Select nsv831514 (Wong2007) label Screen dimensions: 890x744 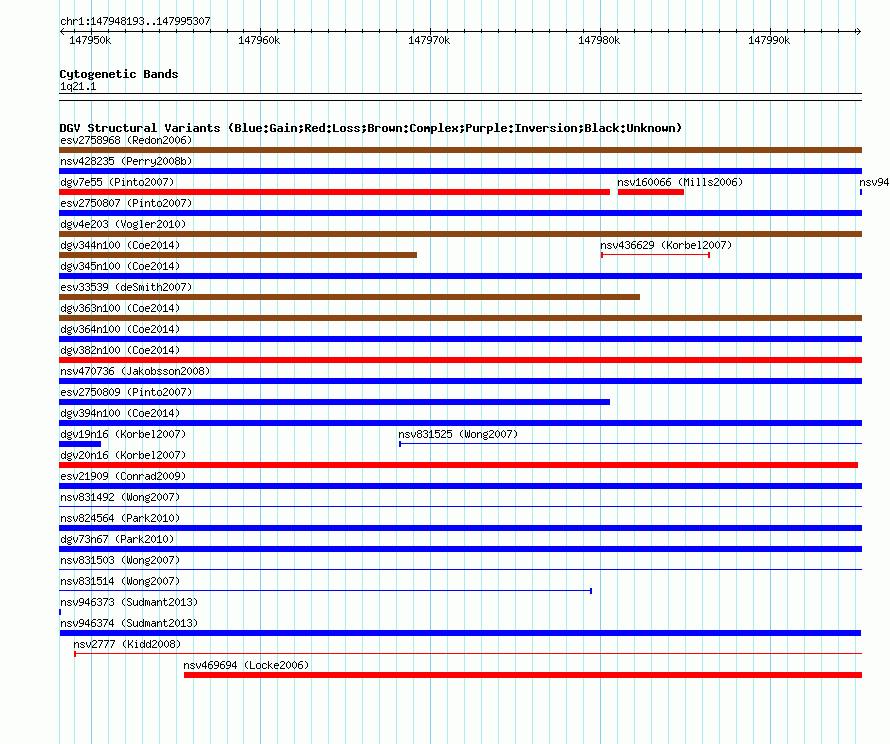click(120, 581)
